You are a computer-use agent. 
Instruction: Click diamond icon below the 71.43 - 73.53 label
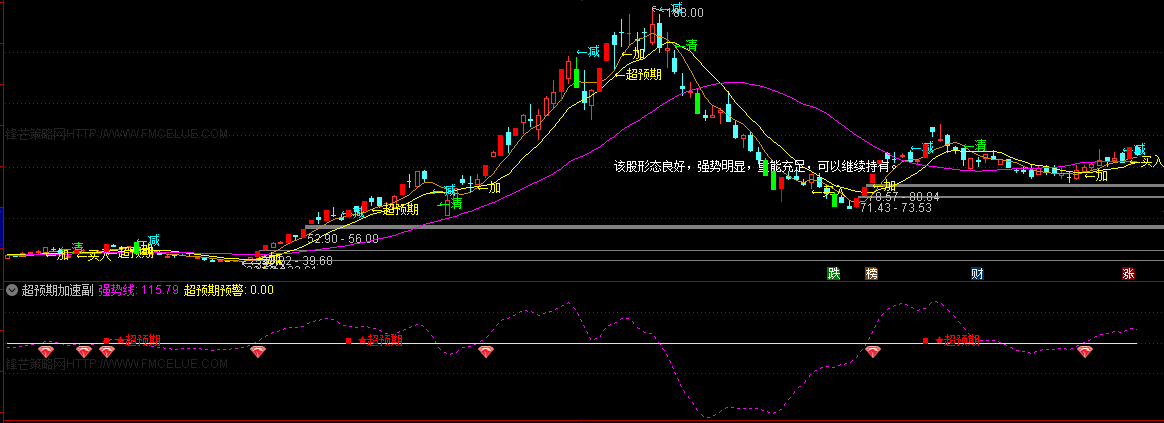(872, 352)
